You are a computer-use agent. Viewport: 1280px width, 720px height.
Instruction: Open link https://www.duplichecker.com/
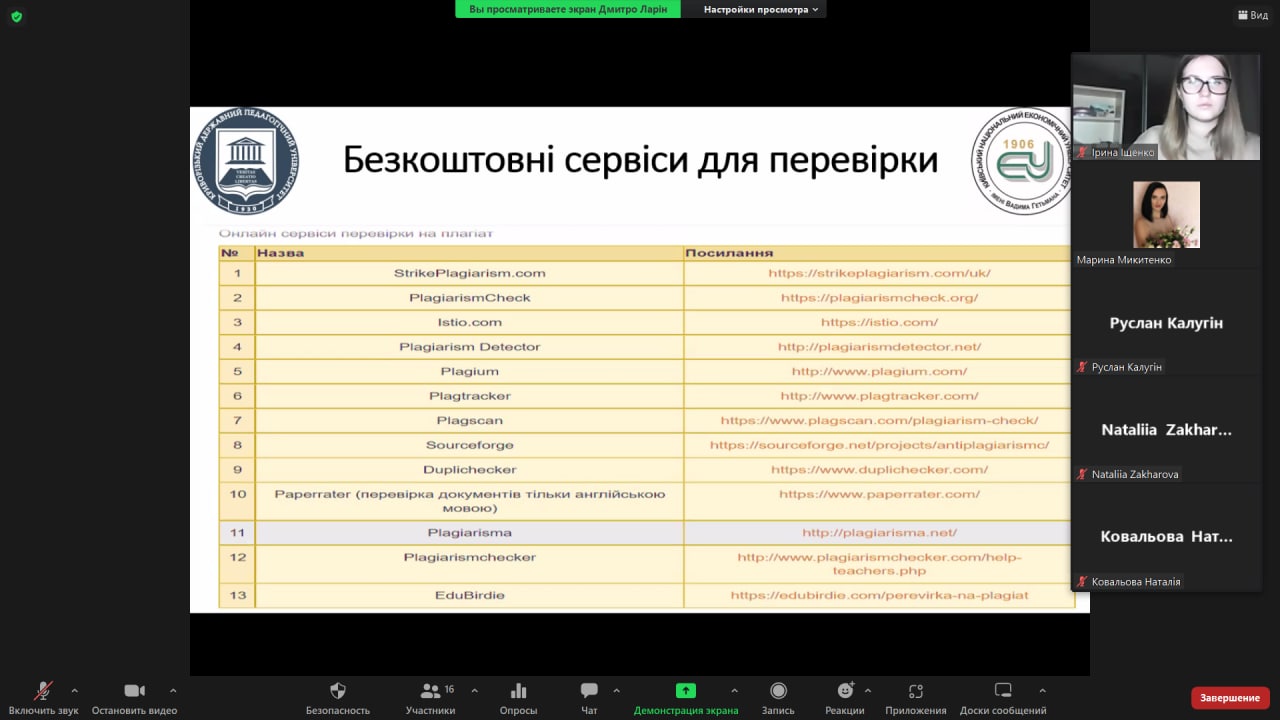(879, 470)
